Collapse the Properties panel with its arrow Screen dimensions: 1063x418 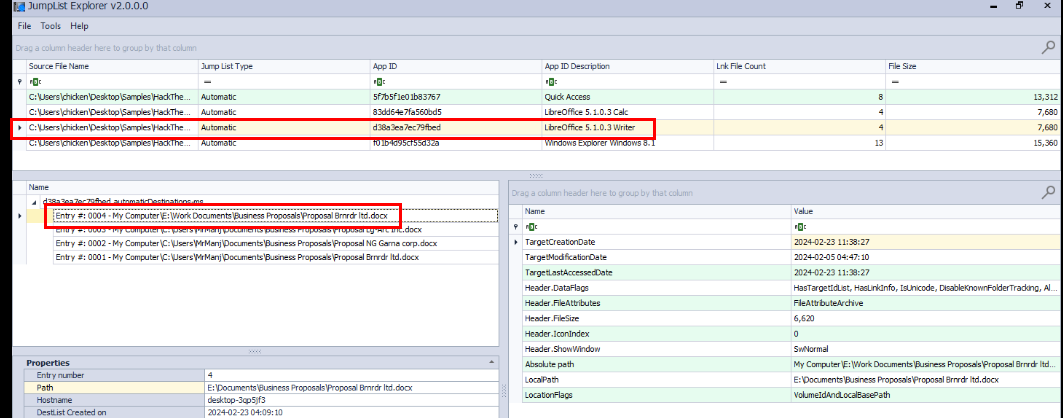coord(490,363)
